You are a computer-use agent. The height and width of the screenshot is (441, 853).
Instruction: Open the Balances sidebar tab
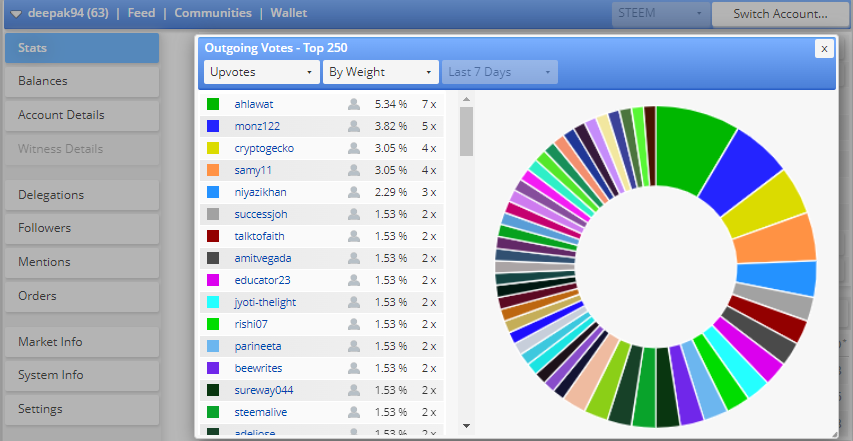[82, 81]
